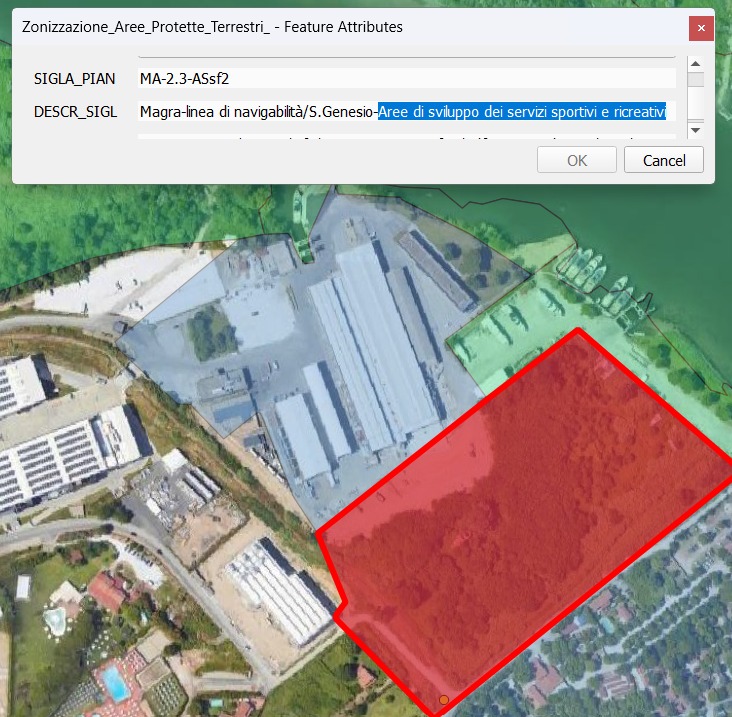Click the SIGLA_PIAN field label

coord(75,78)
